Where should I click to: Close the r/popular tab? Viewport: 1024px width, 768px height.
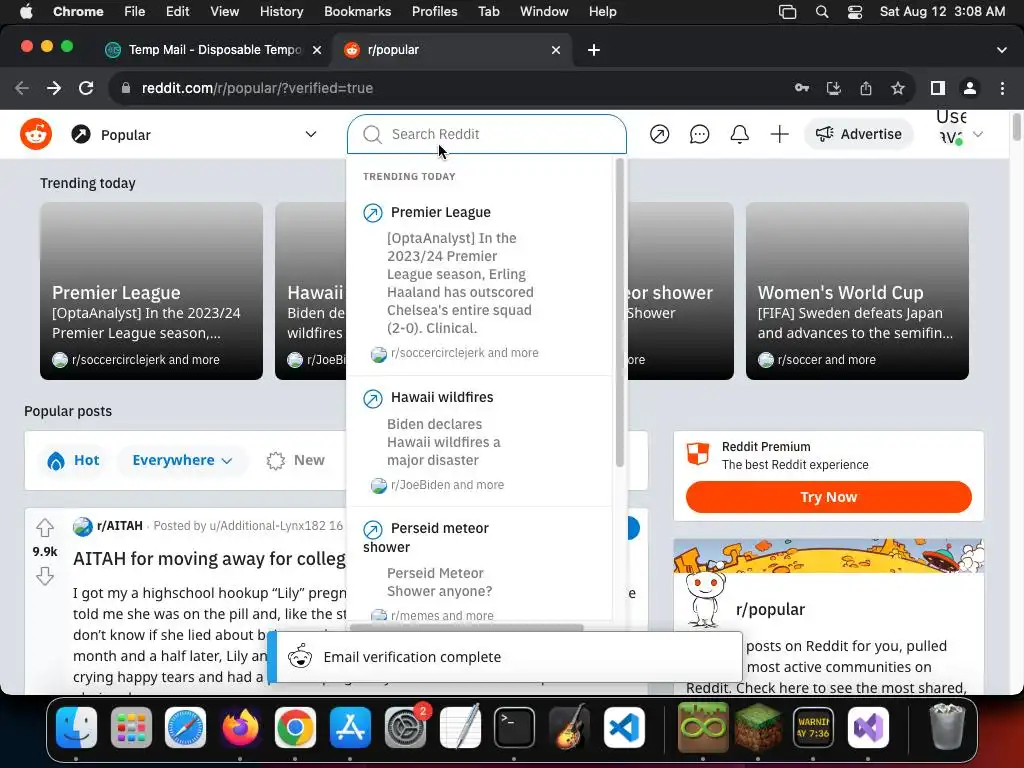[556, 50]
